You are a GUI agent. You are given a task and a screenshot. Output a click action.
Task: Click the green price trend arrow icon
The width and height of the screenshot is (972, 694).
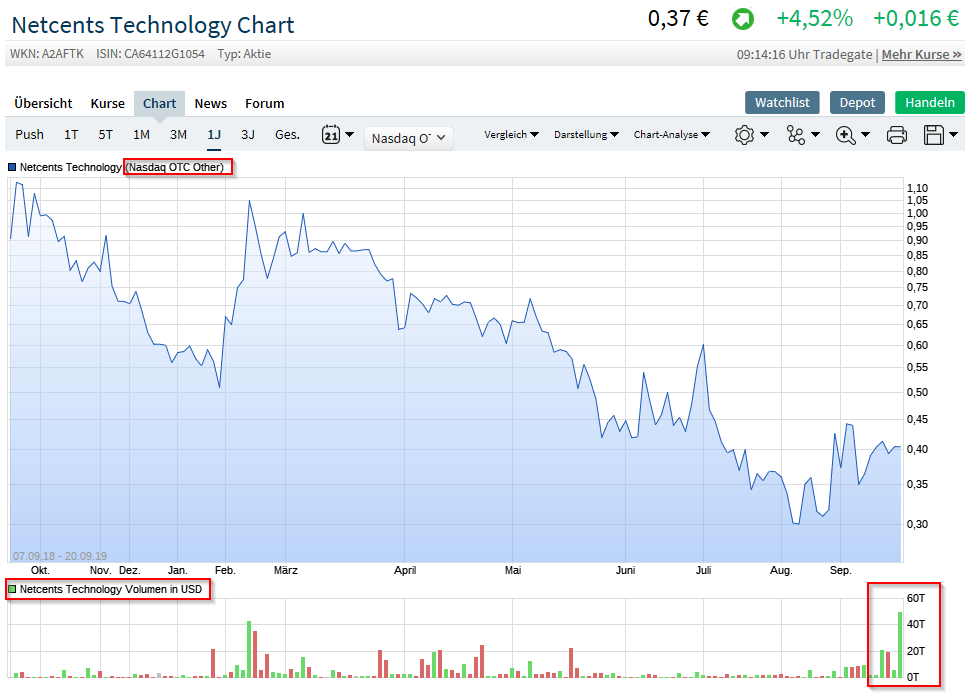pyautogui.click(x=743, y=19)
